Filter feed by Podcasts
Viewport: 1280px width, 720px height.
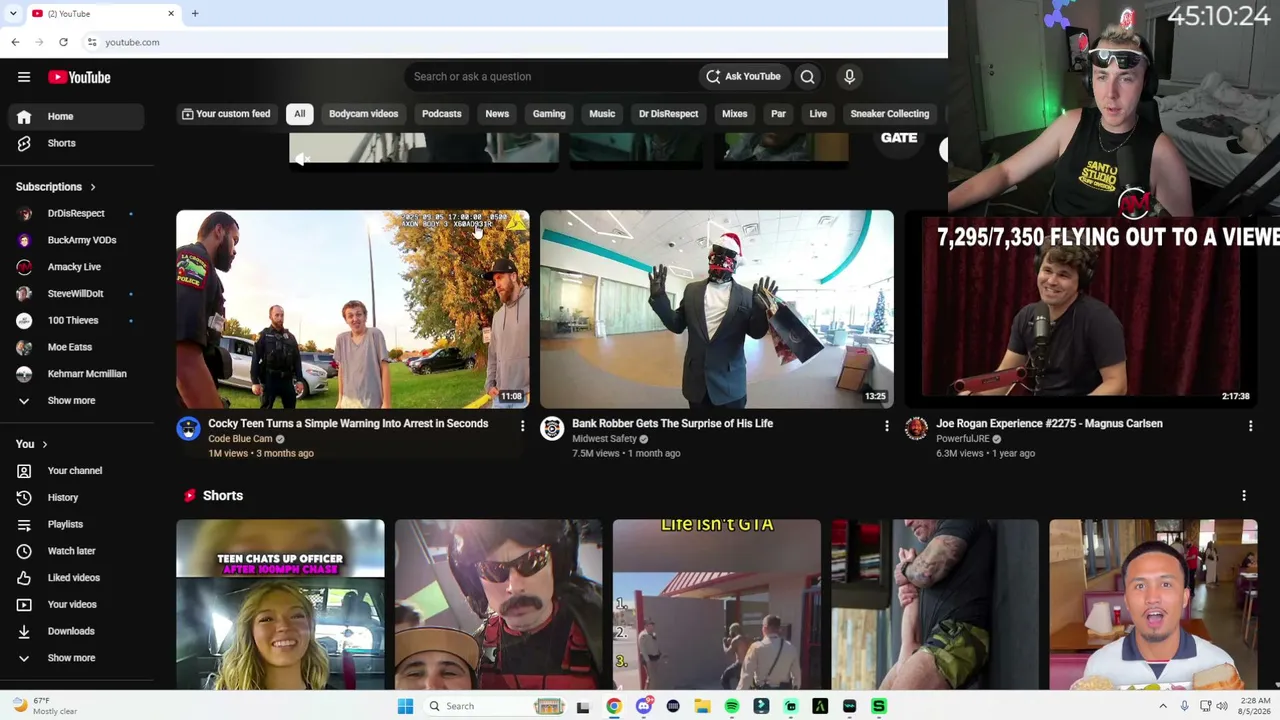click(441, 114)
